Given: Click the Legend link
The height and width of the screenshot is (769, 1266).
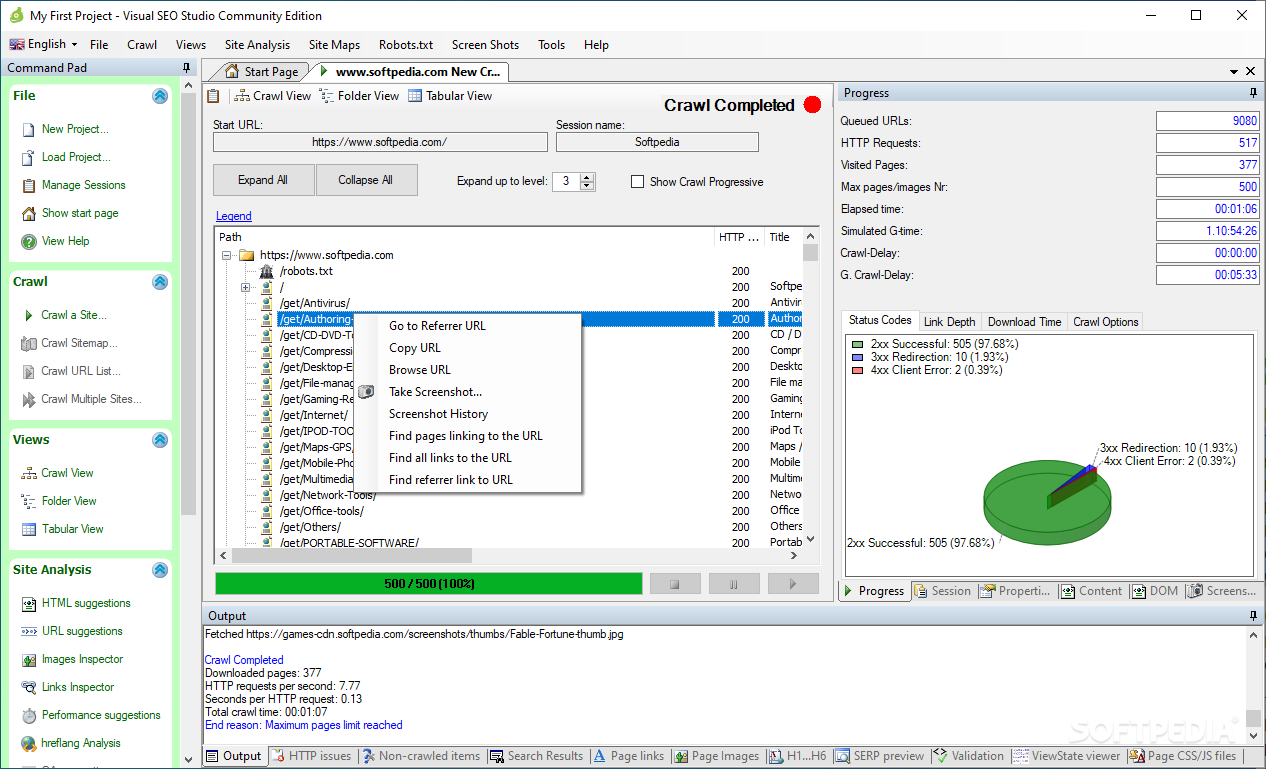Looking at the screenshot, I should tap(234, 216).
